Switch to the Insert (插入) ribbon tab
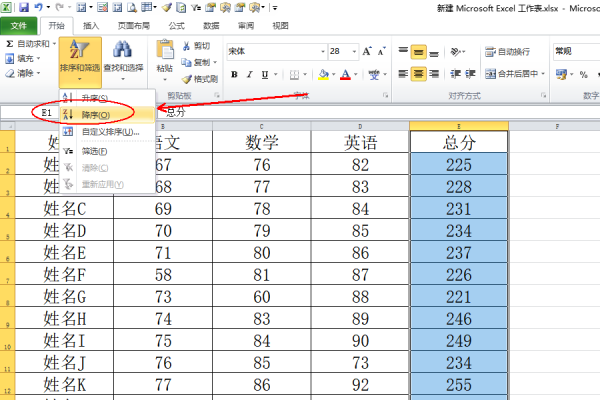The image size is (600, 400). [x=91, y=25]
